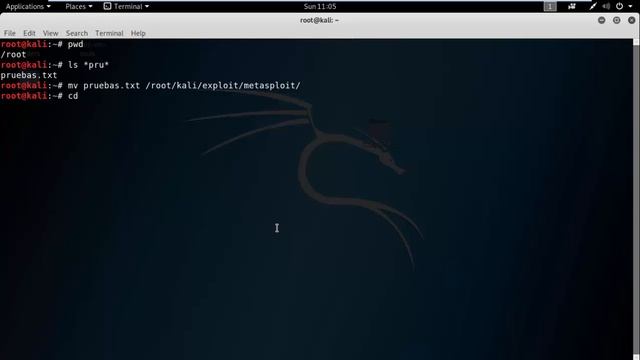Screen dimensions: 640x360
Task: Click the power icon in top bar
Action: click(620, 7)
